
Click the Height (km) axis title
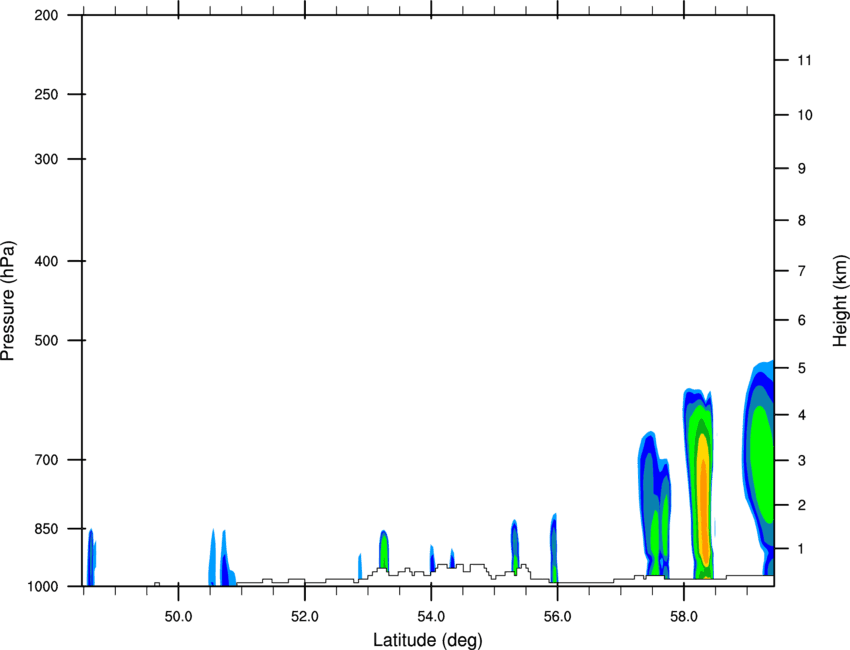[840, 300]
